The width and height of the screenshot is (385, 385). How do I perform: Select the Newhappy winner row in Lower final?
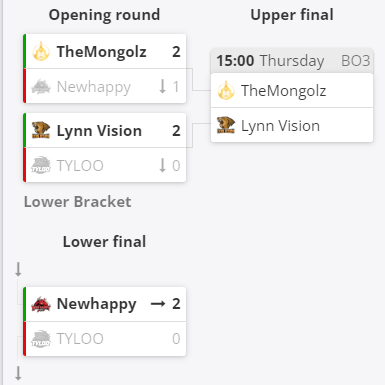click(105, 304)
